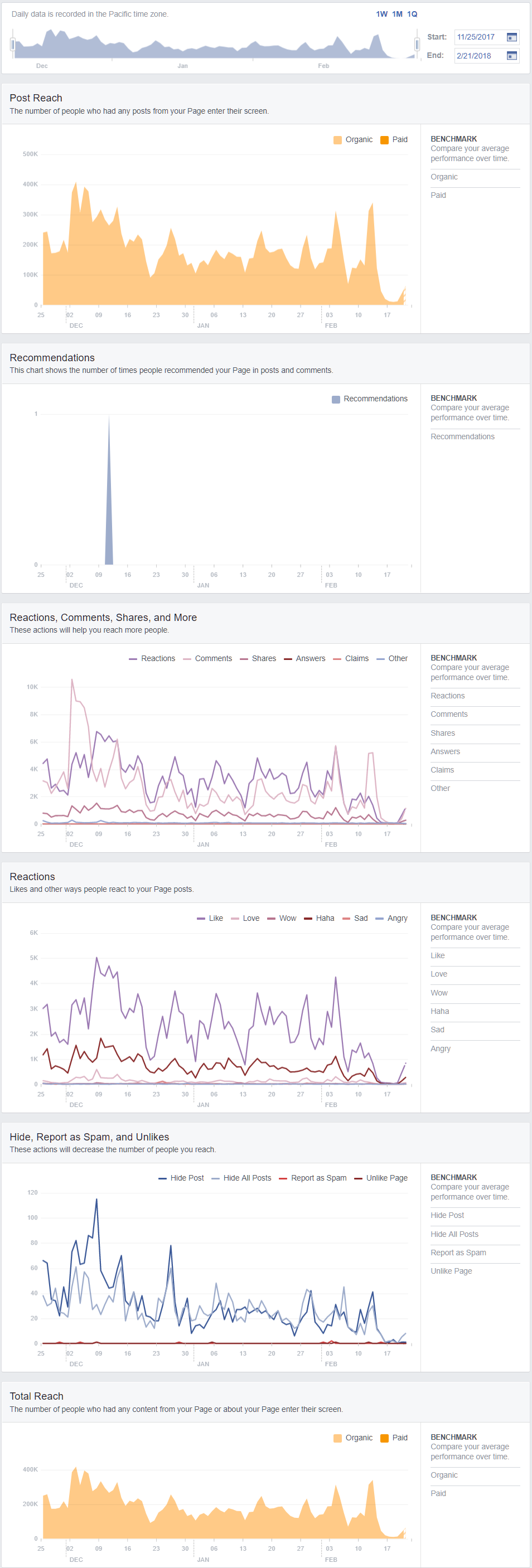
Task: Click the right handle of the date range selector
Action: tap(417, 45)
